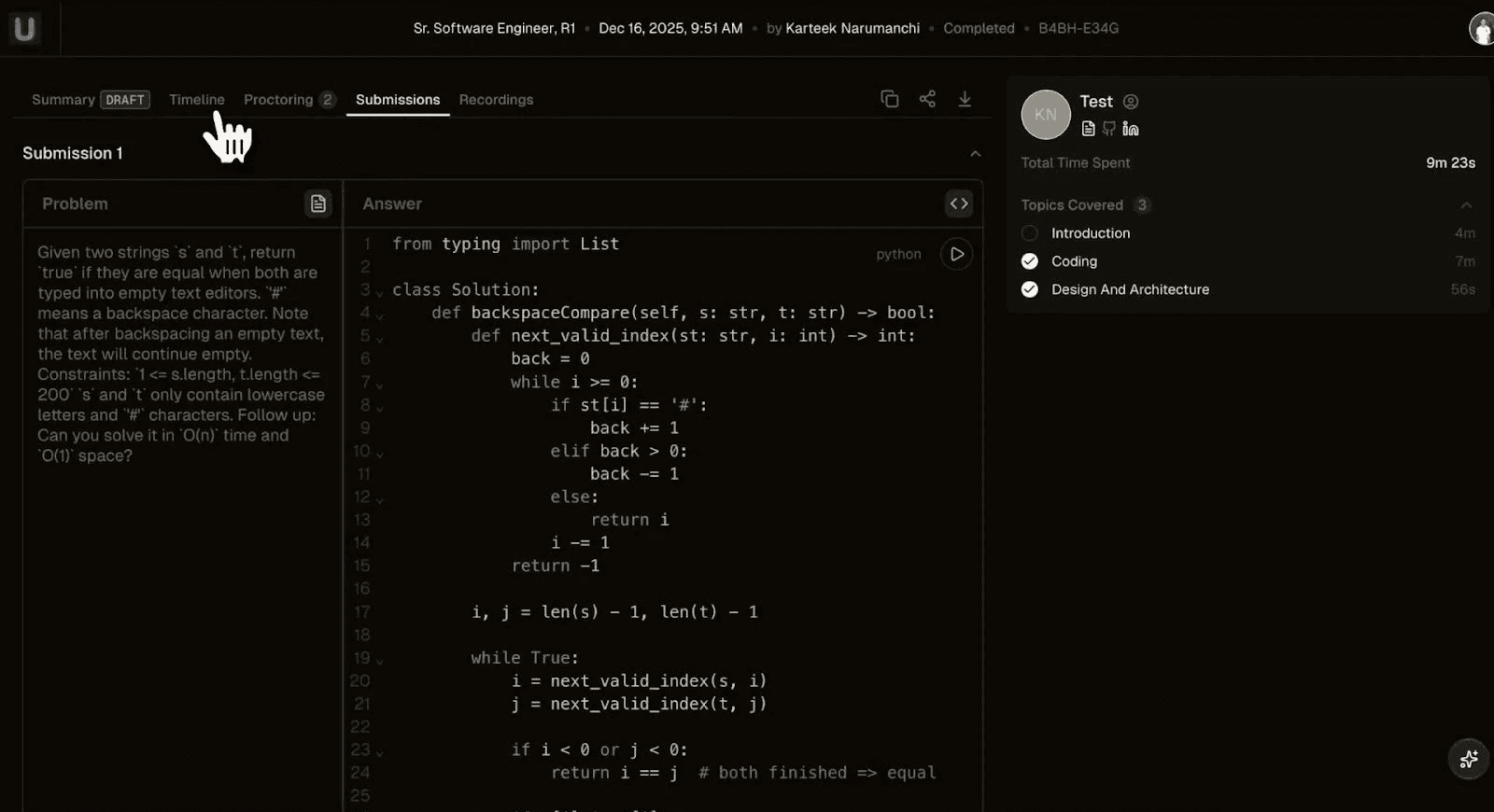Screen dimensions: 1494x812
Task: Click the download icon in tab toolbar
Action: point(965,99)
